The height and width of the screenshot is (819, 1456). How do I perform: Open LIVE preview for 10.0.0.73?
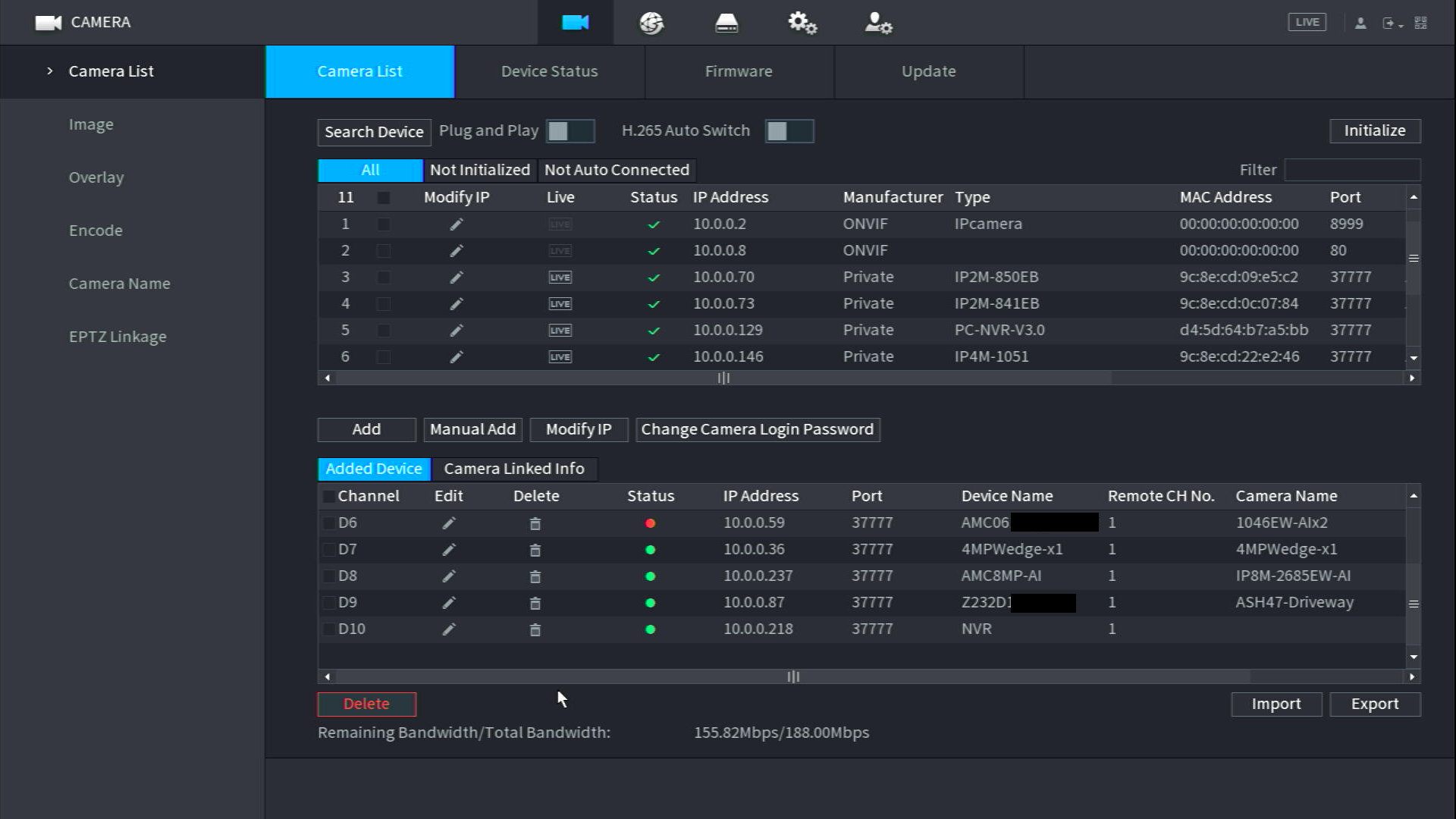(x=560, y=304)
